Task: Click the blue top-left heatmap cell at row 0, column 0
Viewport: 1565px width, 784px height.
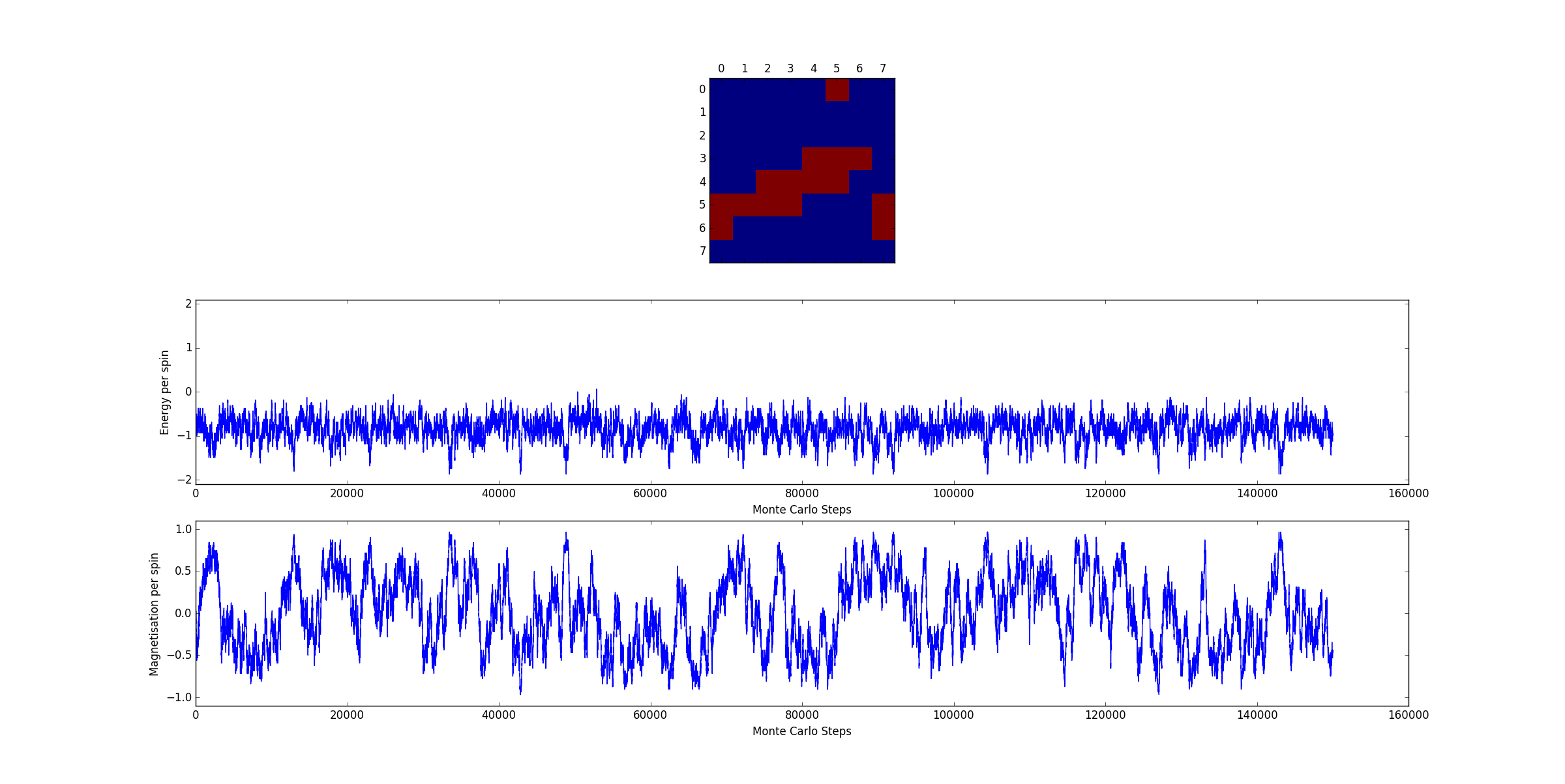Action: pyautogui.click(x=721, y=90)
